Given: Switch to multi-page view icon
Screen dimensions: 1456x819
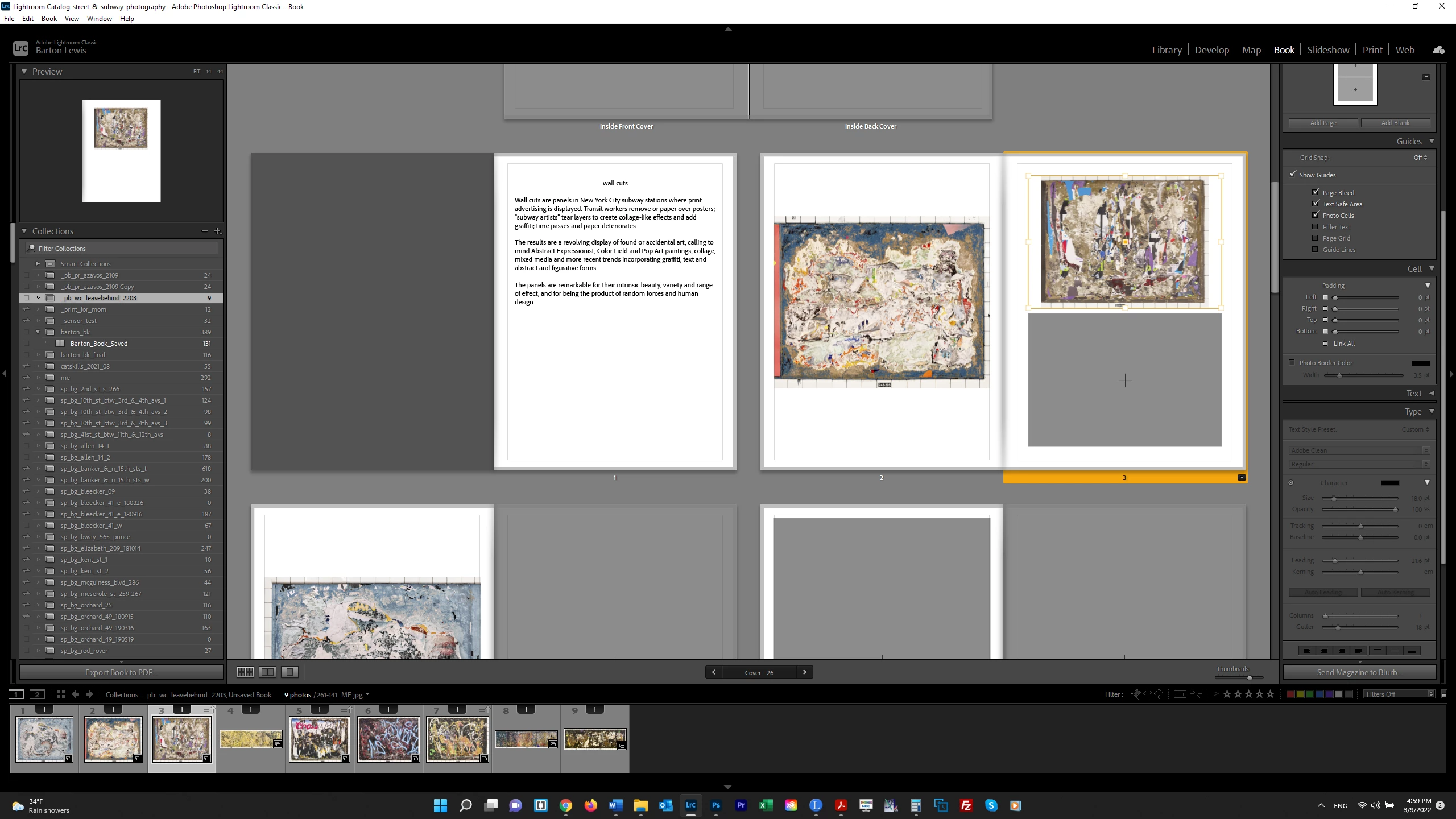Looking at the screenshot, I should coord(245,672).
